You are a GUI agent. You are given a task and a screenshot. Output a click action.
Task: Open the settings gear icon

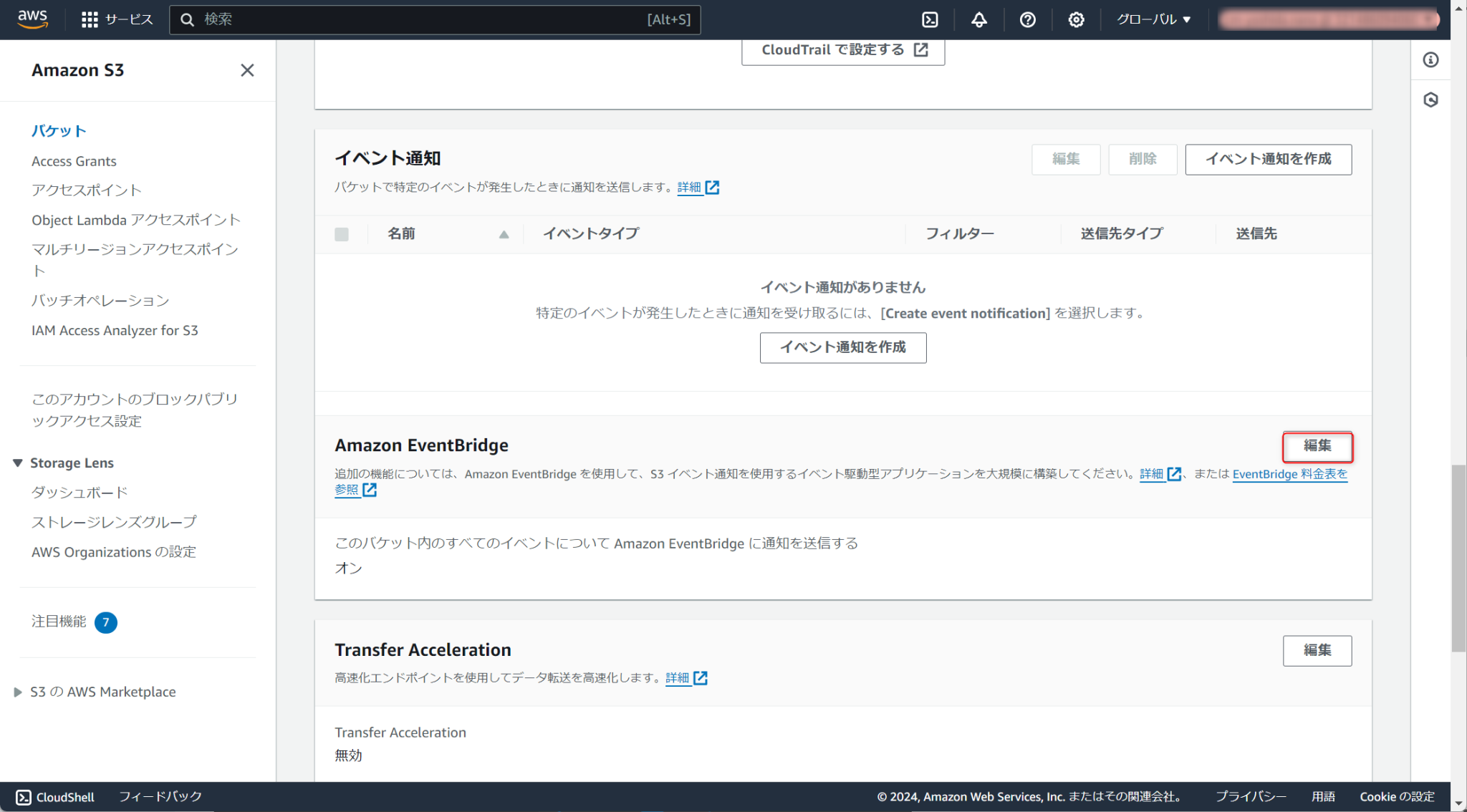[x=1075, y=19]
